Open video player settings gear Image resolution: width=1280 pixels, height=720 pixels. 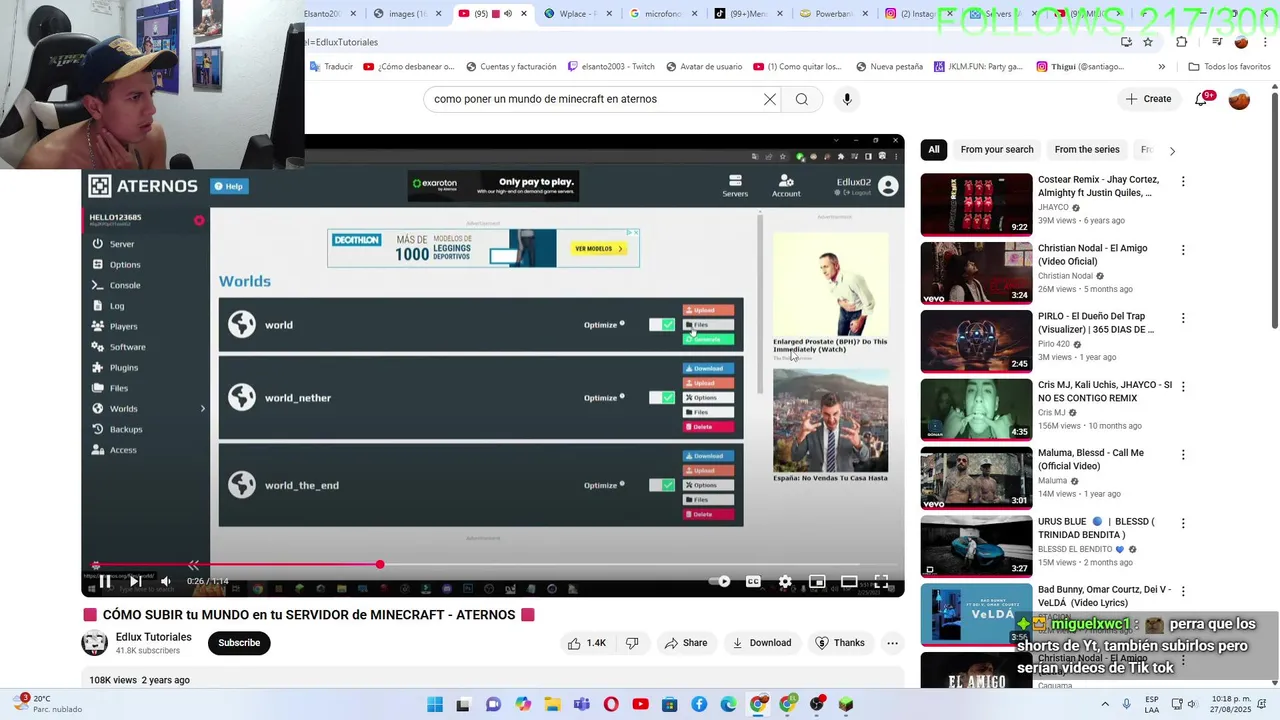(785, 581)
